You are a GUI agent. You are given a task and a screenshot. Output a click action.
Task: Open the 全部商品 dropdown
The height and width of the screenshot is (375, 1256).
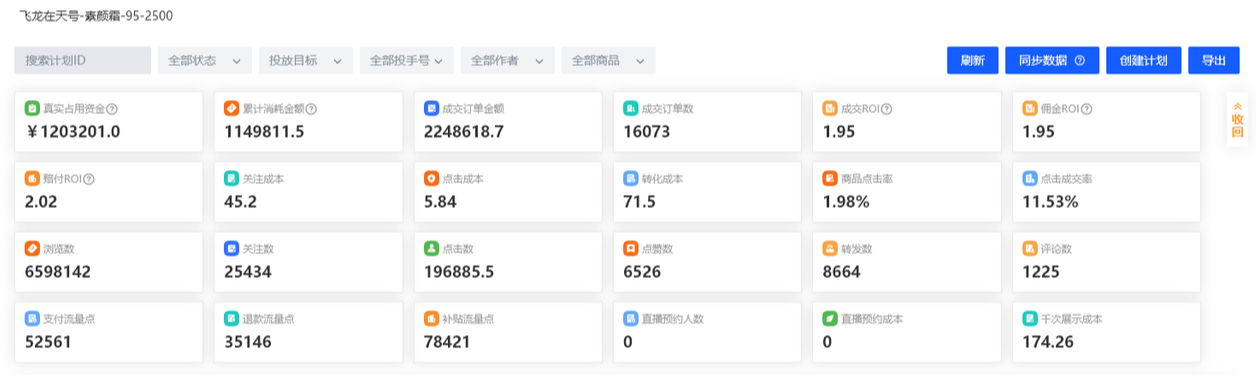[x=609, y=60]
